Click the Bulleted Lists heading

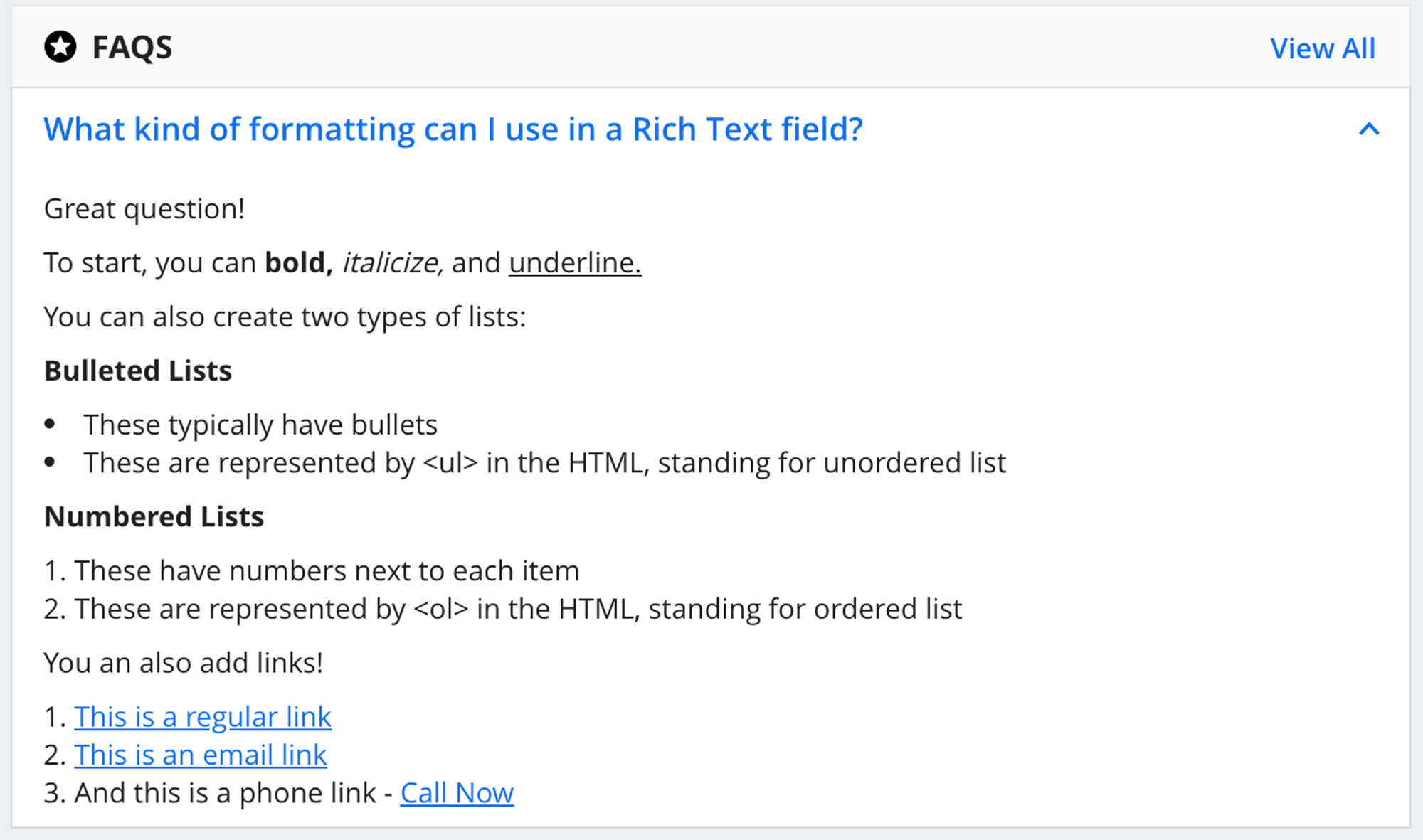(x=138, y=371)
